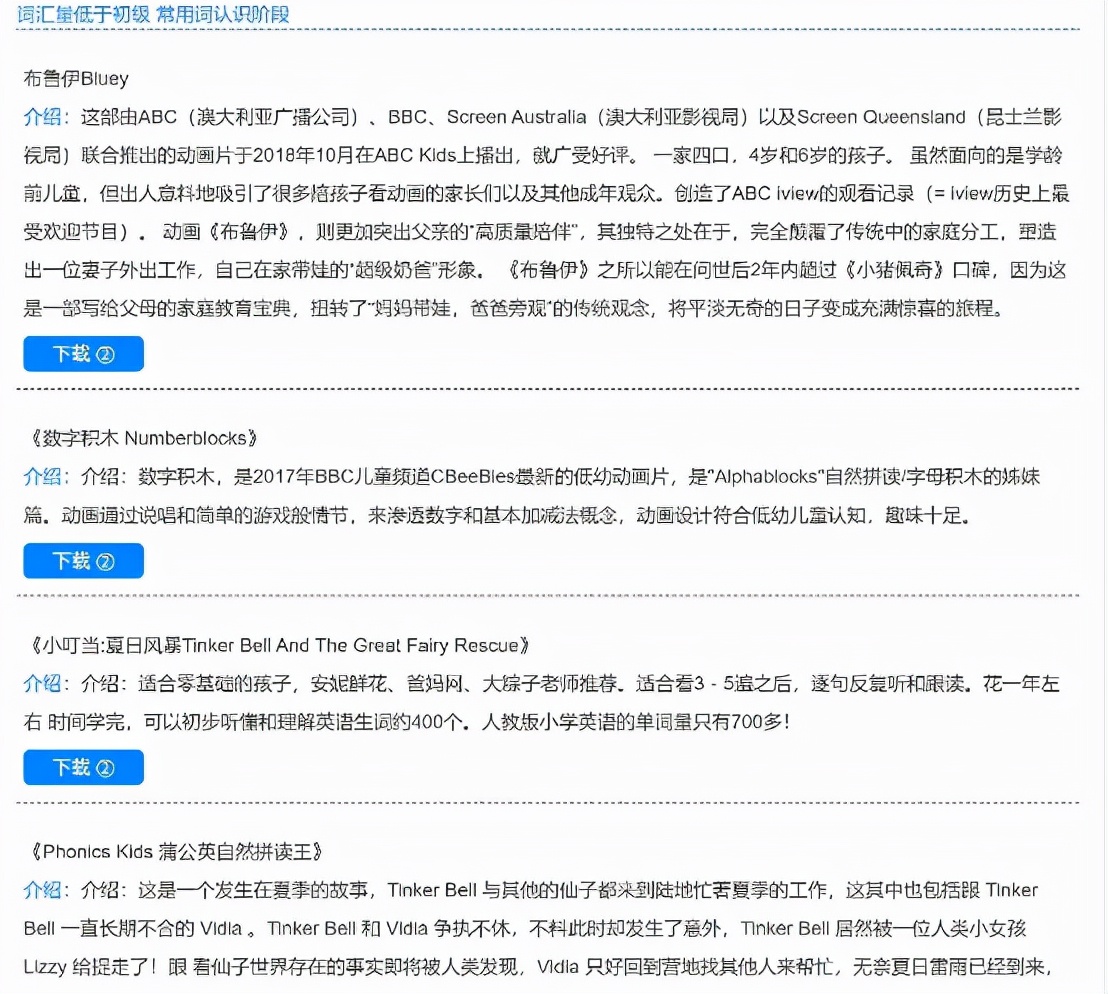Screen dimensions: 1108x994
Task: Click the 布鲁伊Bluey title
Action: pyautogui.click(x=76, y=78)
